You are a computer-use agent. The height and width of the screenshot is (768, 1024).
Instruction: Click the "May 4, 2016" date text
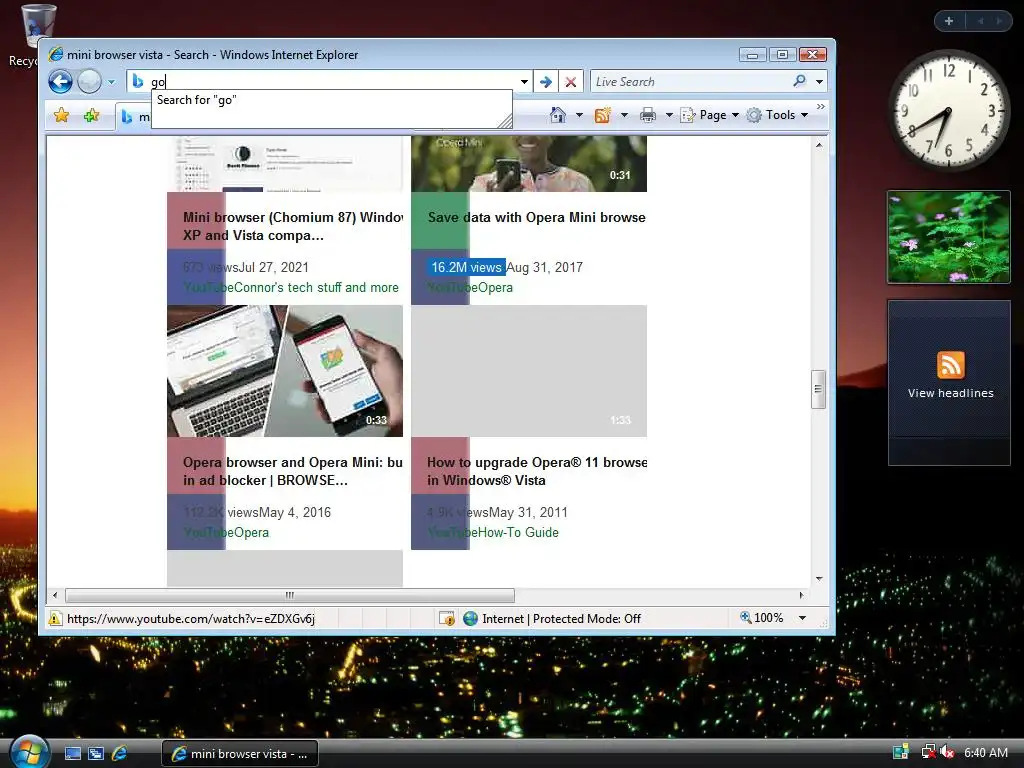pos(295,513)
